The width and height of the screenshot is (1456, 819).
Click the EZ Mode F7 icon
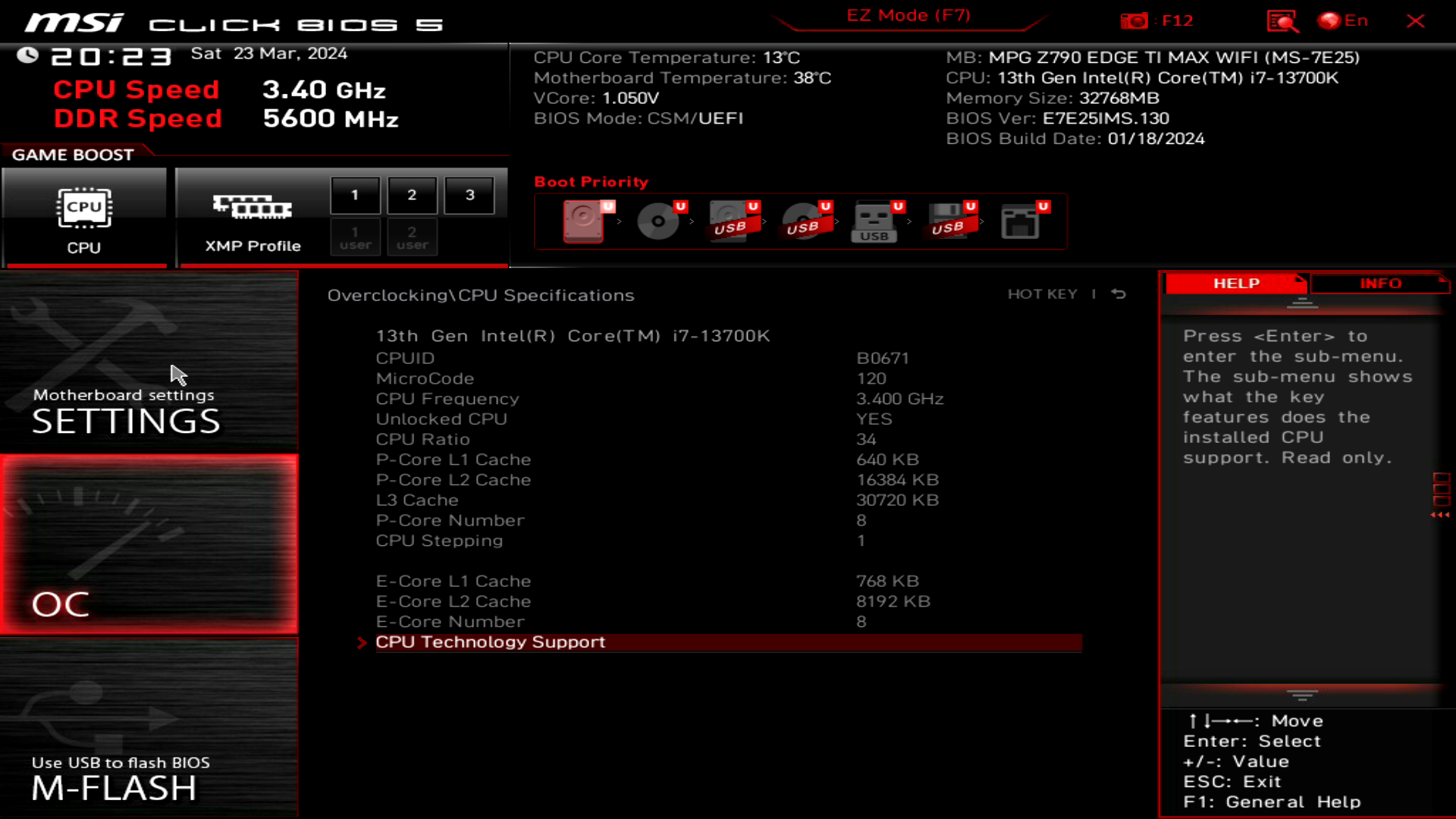pyautogui.click(x=908, y=15)
